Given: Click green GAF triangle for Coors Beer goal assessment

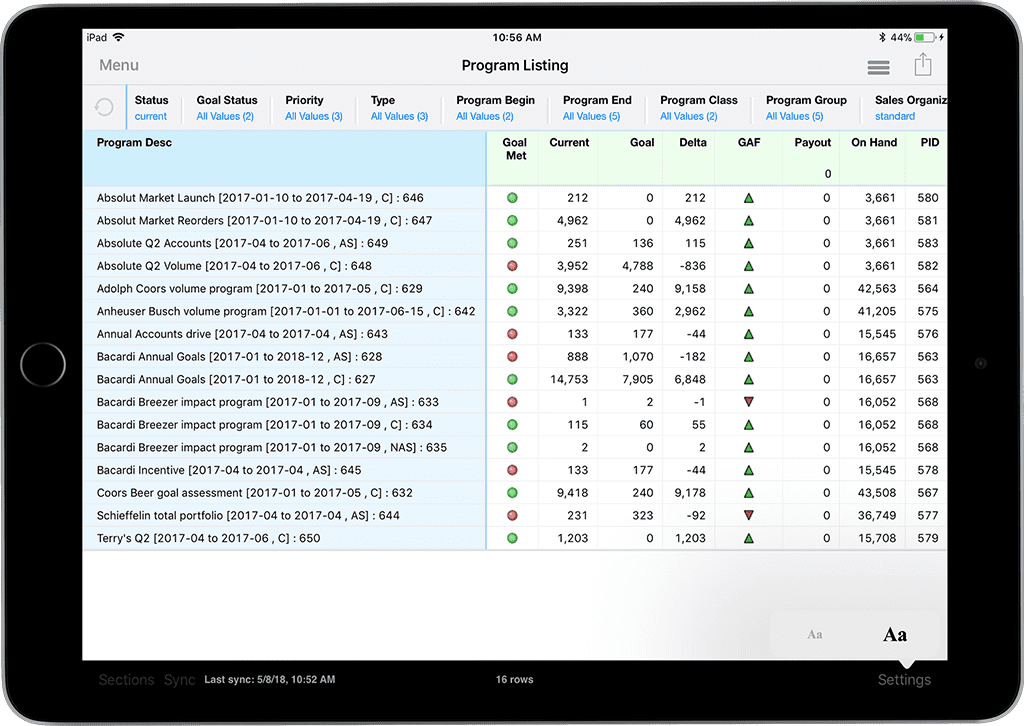Looking at the screenshot, I should point(749,493).
